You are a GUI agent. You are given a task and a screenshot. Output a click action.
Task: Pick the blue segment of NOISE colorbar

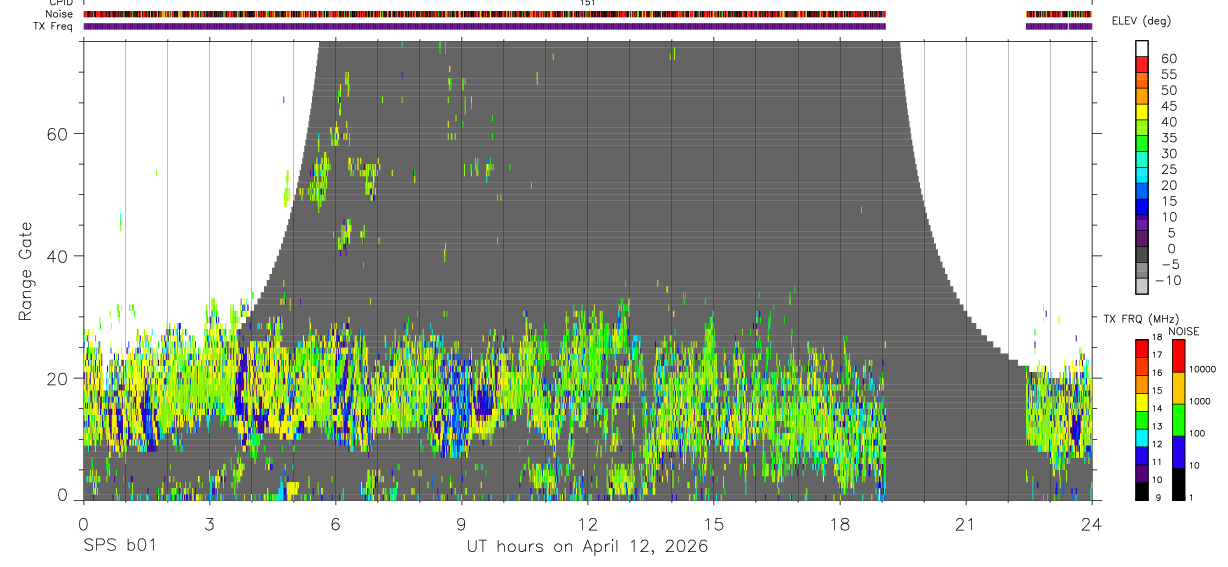1178,452
